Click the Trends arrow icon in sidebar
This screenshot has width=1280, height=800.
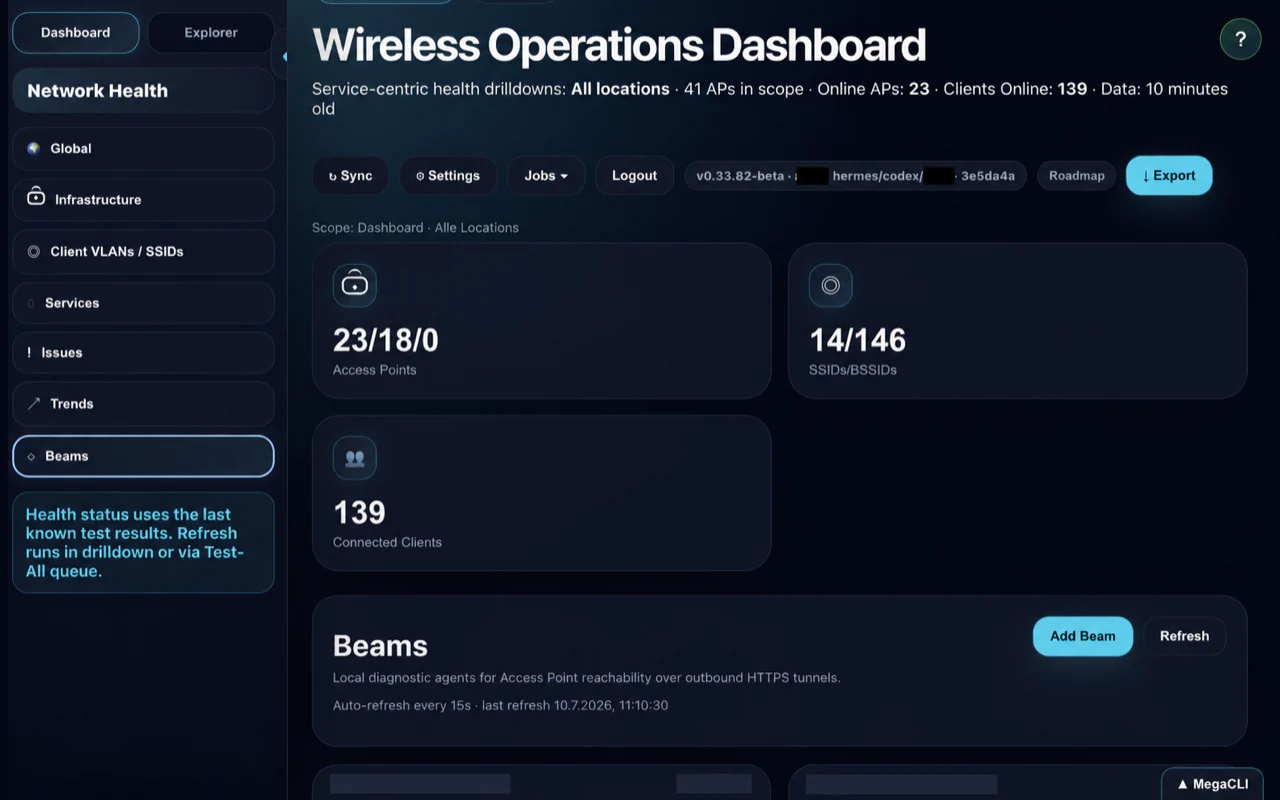34,404
